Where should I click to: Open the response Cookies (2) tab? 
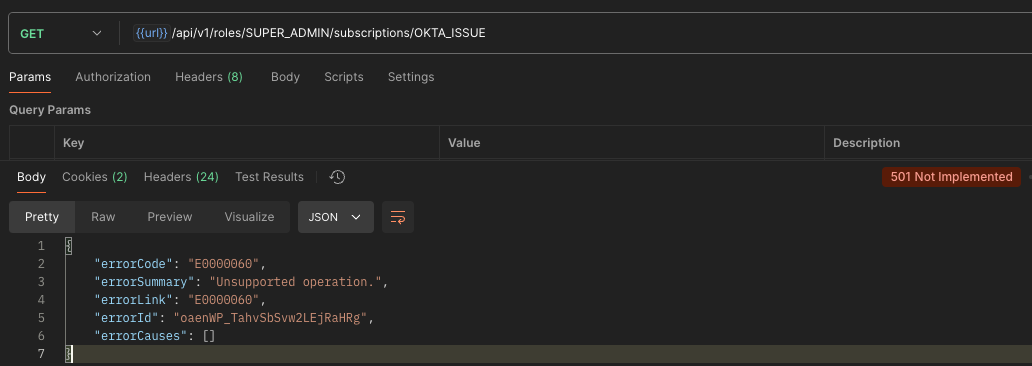95,177
